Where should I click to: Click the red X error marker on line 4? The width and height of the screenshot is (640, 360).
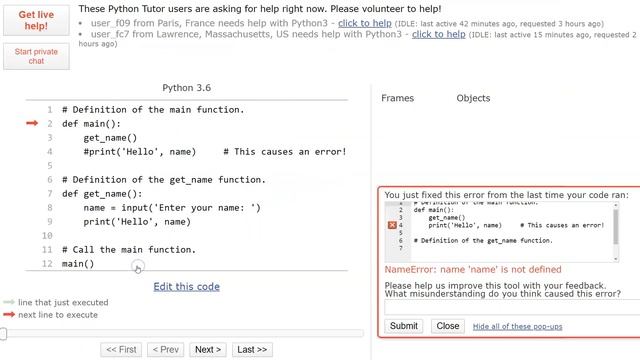click(x=392, y=225)
